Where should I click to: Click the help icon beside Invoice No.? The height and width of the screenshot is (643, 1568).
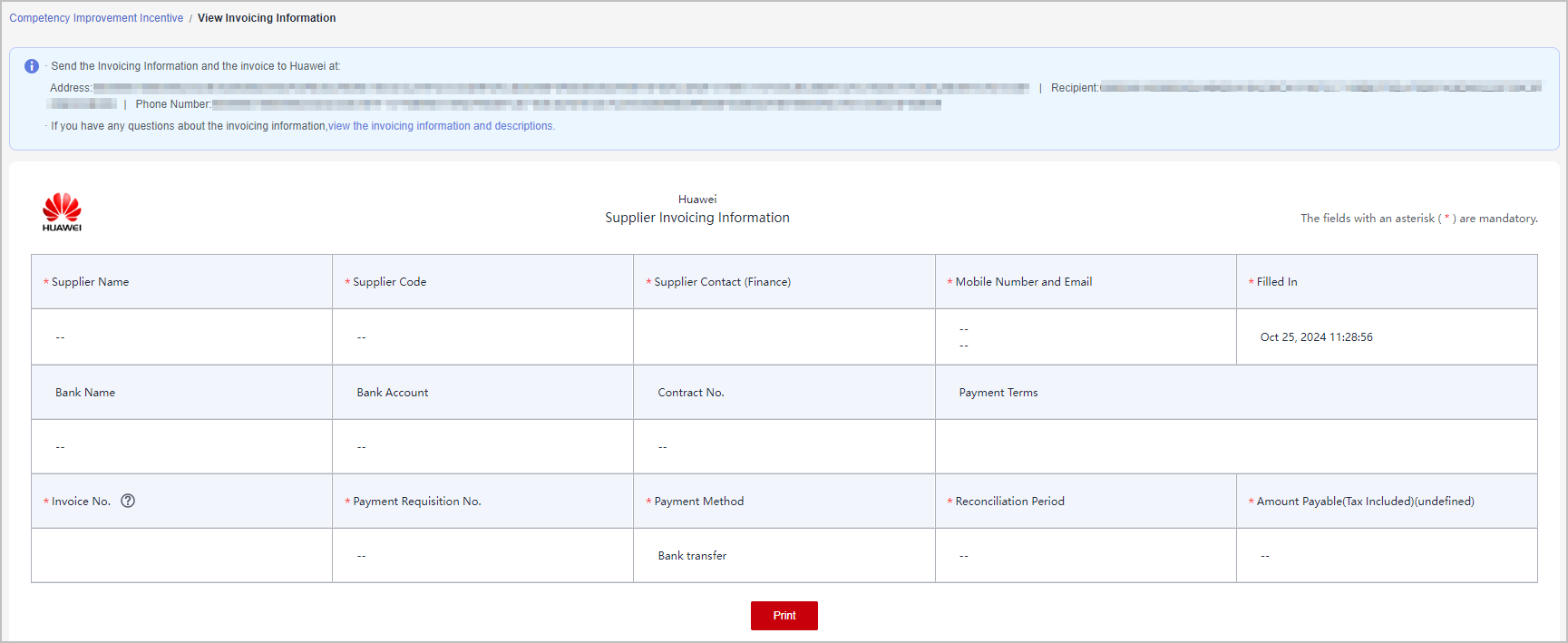tap(128, 501)
